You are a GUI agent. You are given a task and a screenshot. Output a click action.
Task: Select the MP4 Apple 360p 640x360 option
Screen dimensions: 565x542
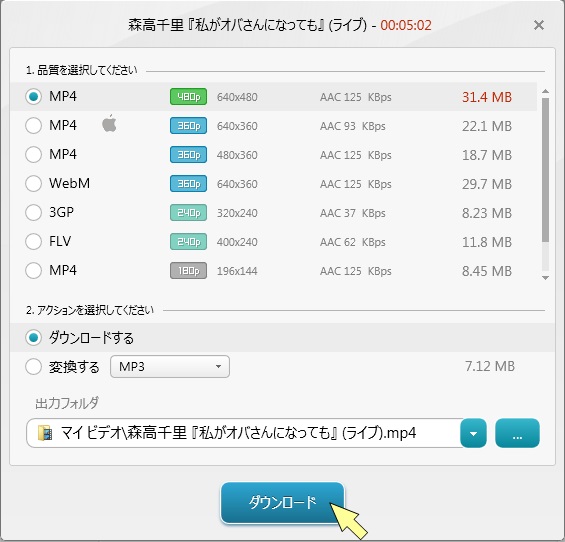(x=33, y=126)
